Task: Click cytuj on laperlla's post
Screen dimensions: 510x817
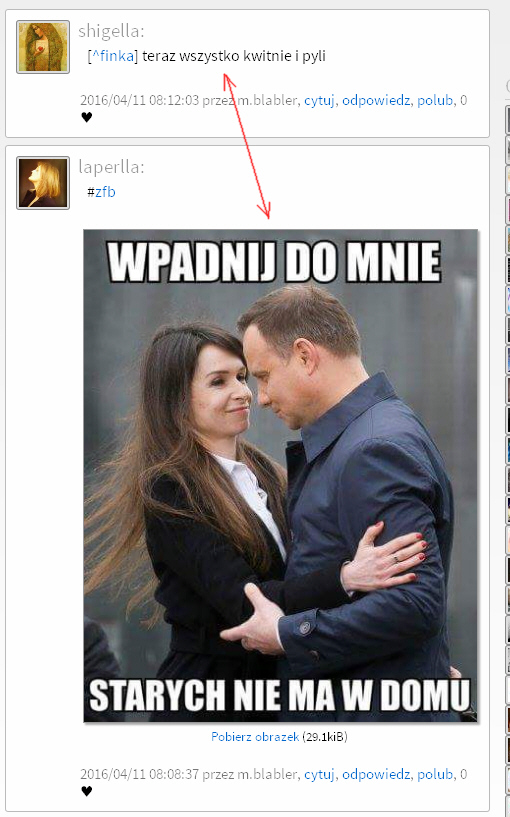Action: 319,774
